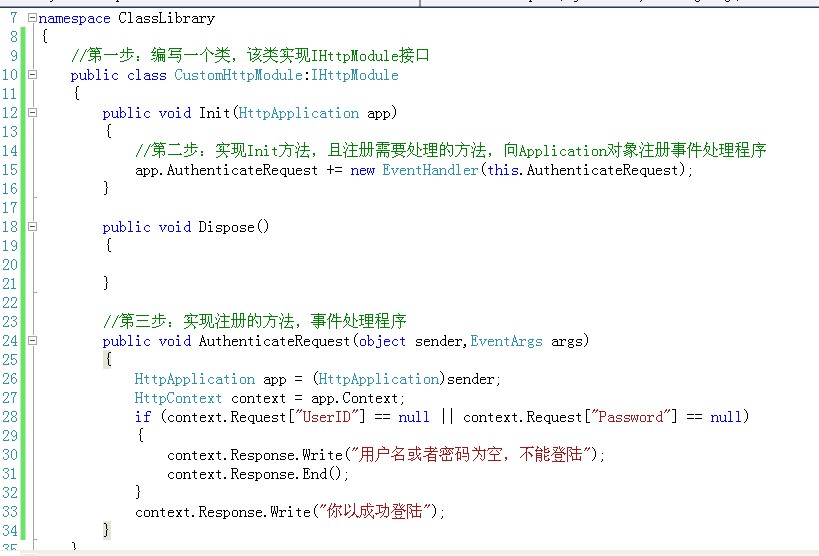Click the Dispose method name
The image size is (819, 556).
coord(227,227)
